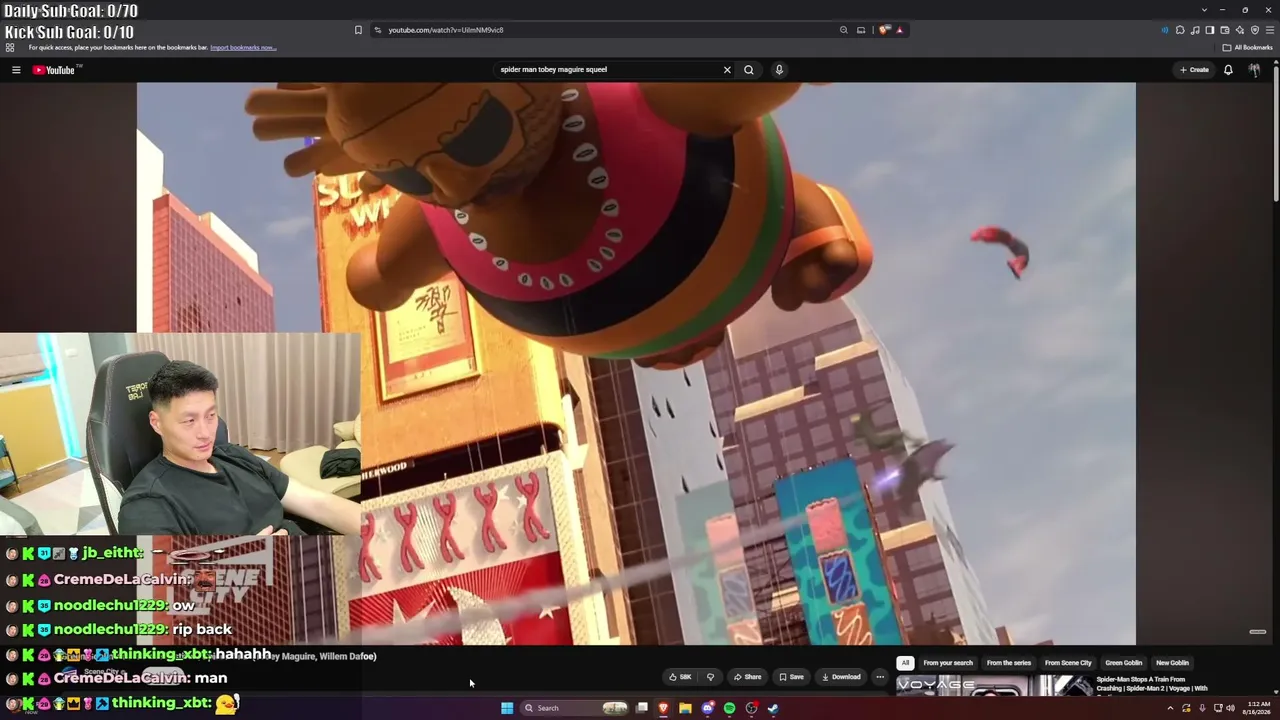Viewport: 1280px width, 720px height.
Task: Show hidden system tray icons
Action: pyautogui.click(x=1170, y=708)
